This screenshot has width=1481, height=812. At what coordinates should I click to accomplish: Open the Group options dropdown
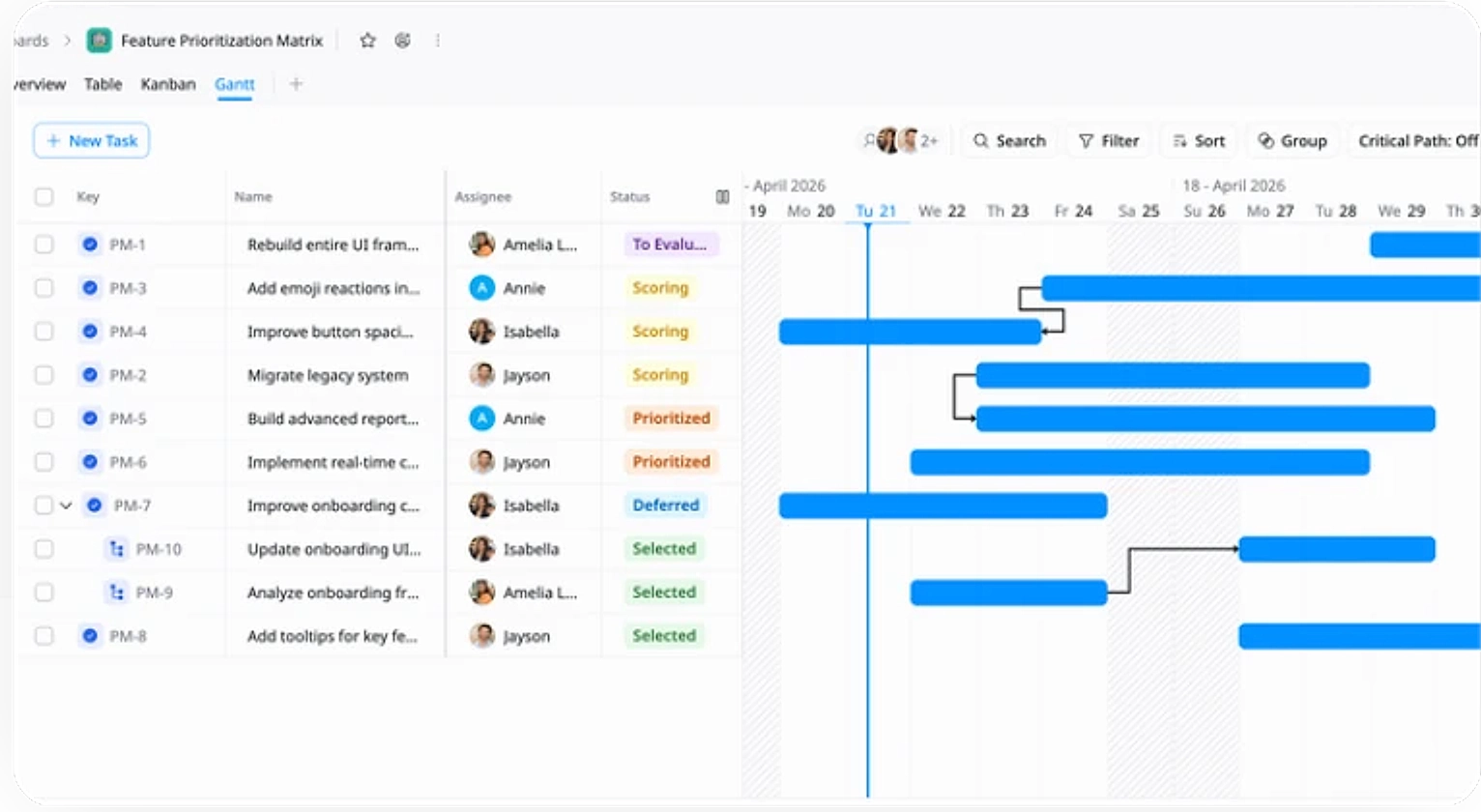pyautogui.click(x=1292, y=141)
